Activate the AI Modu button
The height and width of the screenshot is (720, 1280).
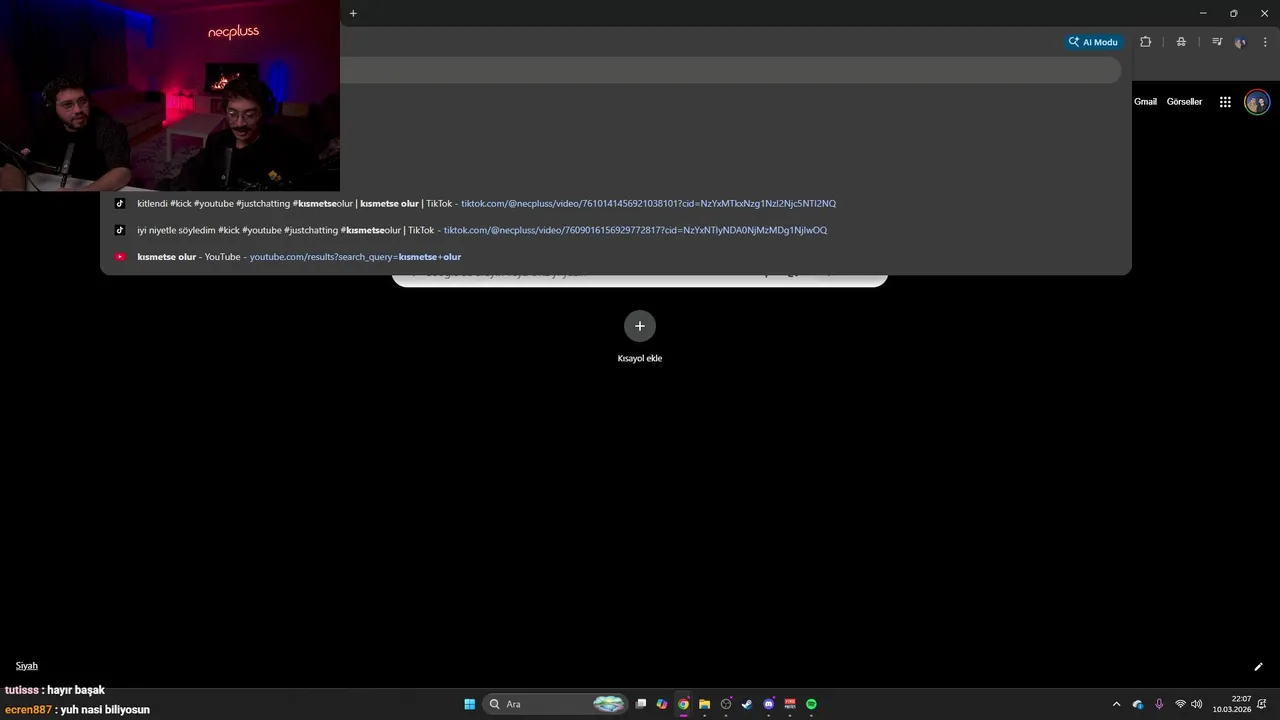pyautogui.click(x=1093, y=42)
